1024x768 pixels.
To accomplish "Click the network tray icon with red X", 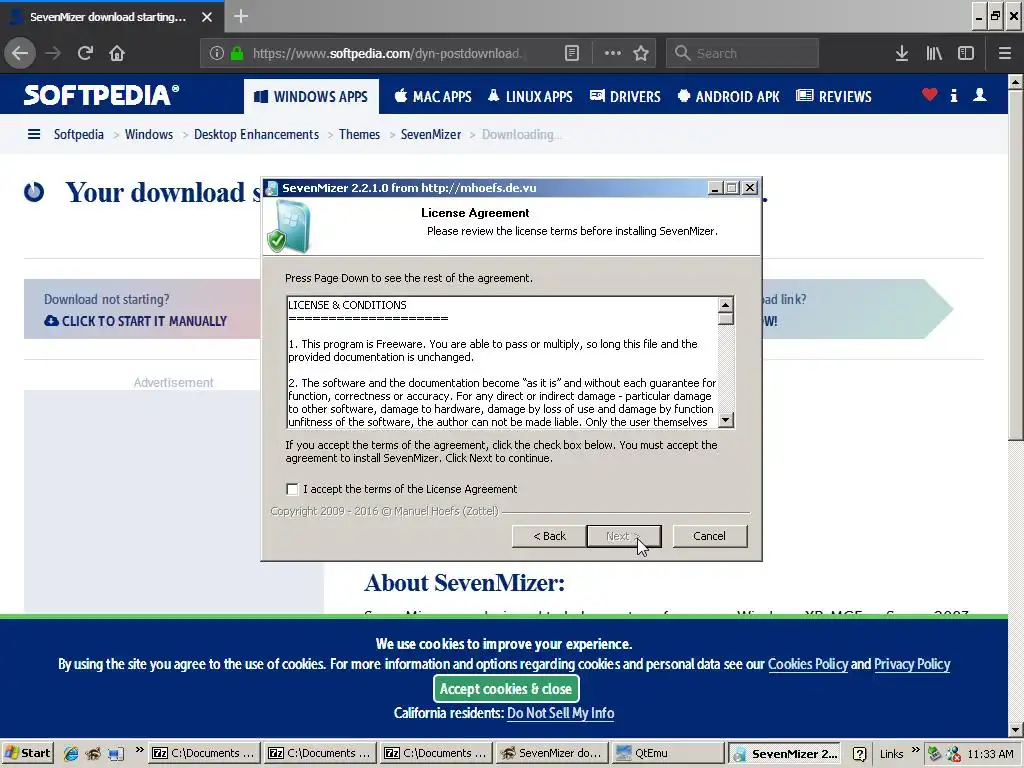I will [953, 754].
